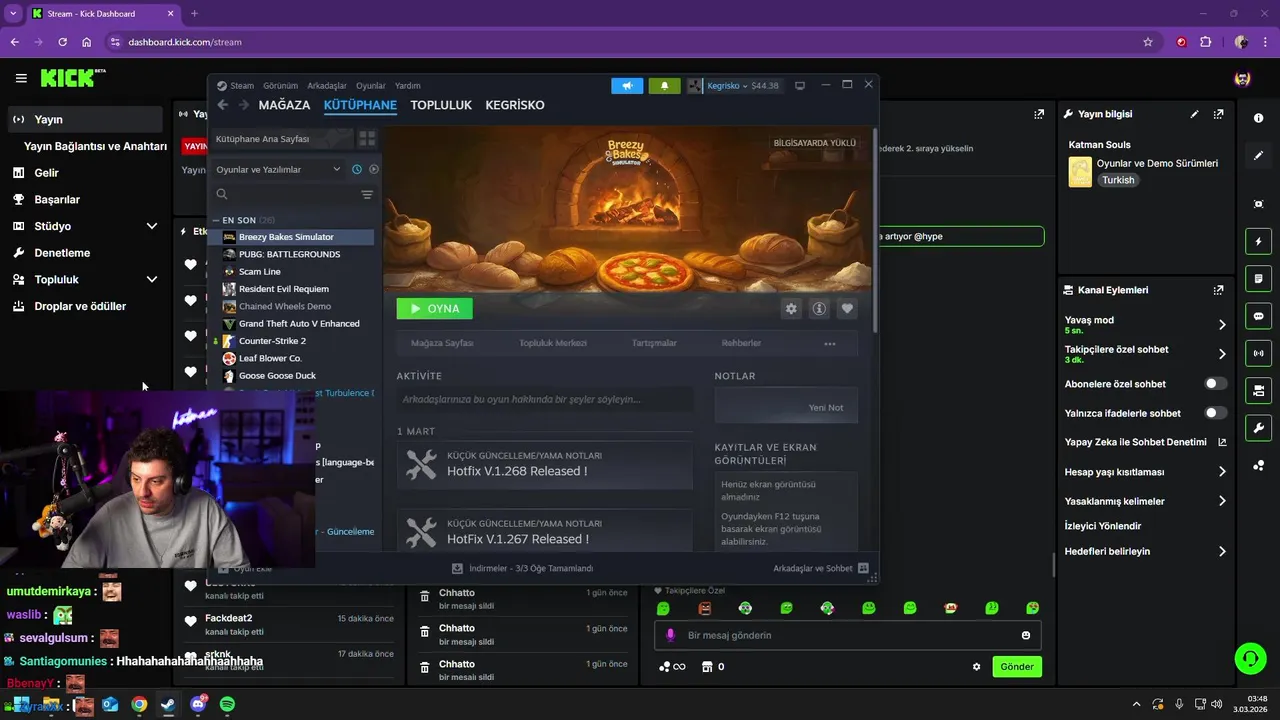The width and height of the screenshot is (1280, 720).
Task: Show hidden system tray icons
Action: tap(1136, 704)
